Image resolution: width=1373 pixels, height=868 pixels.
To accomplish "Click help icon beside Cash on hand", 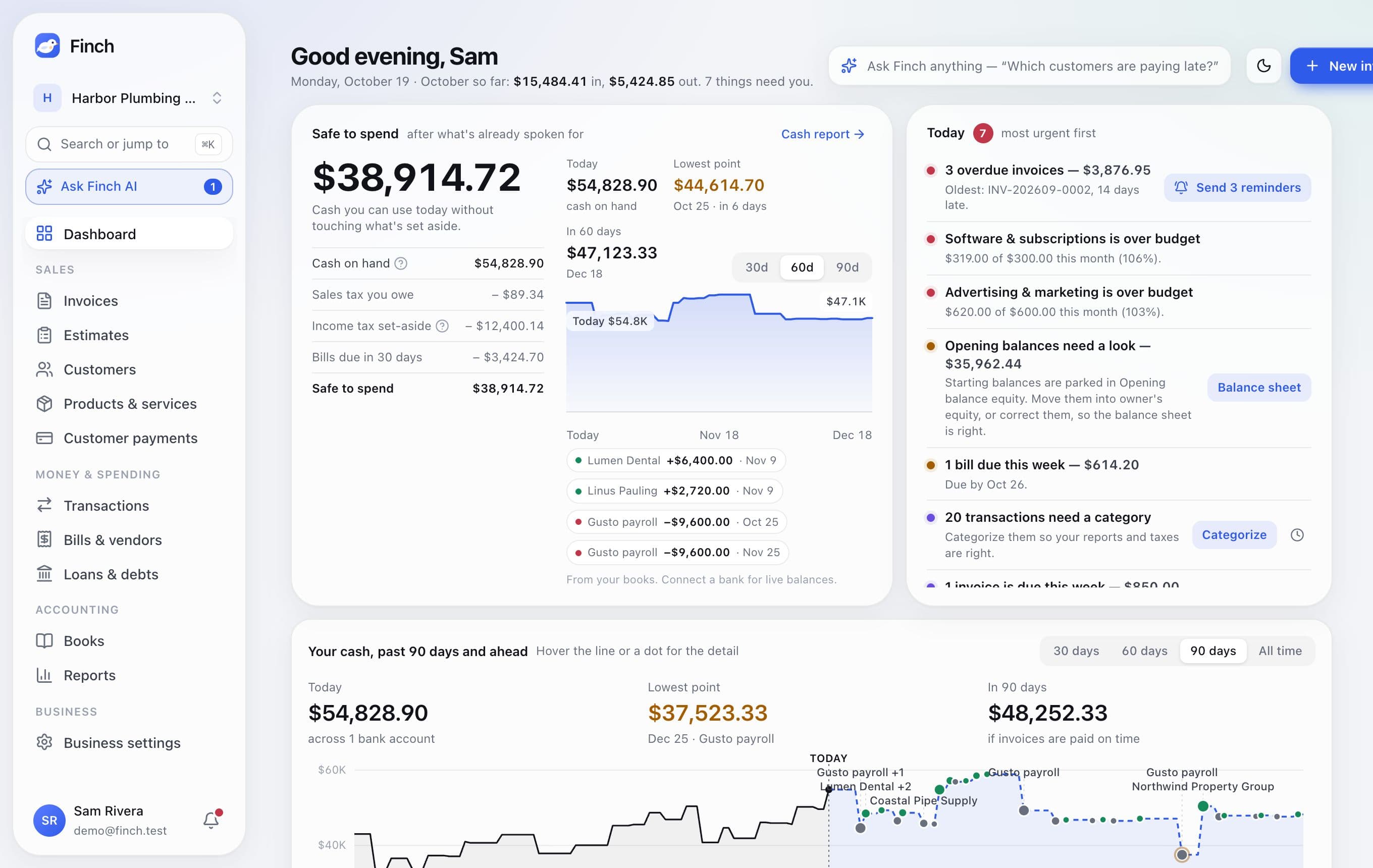I will point(401,263).
